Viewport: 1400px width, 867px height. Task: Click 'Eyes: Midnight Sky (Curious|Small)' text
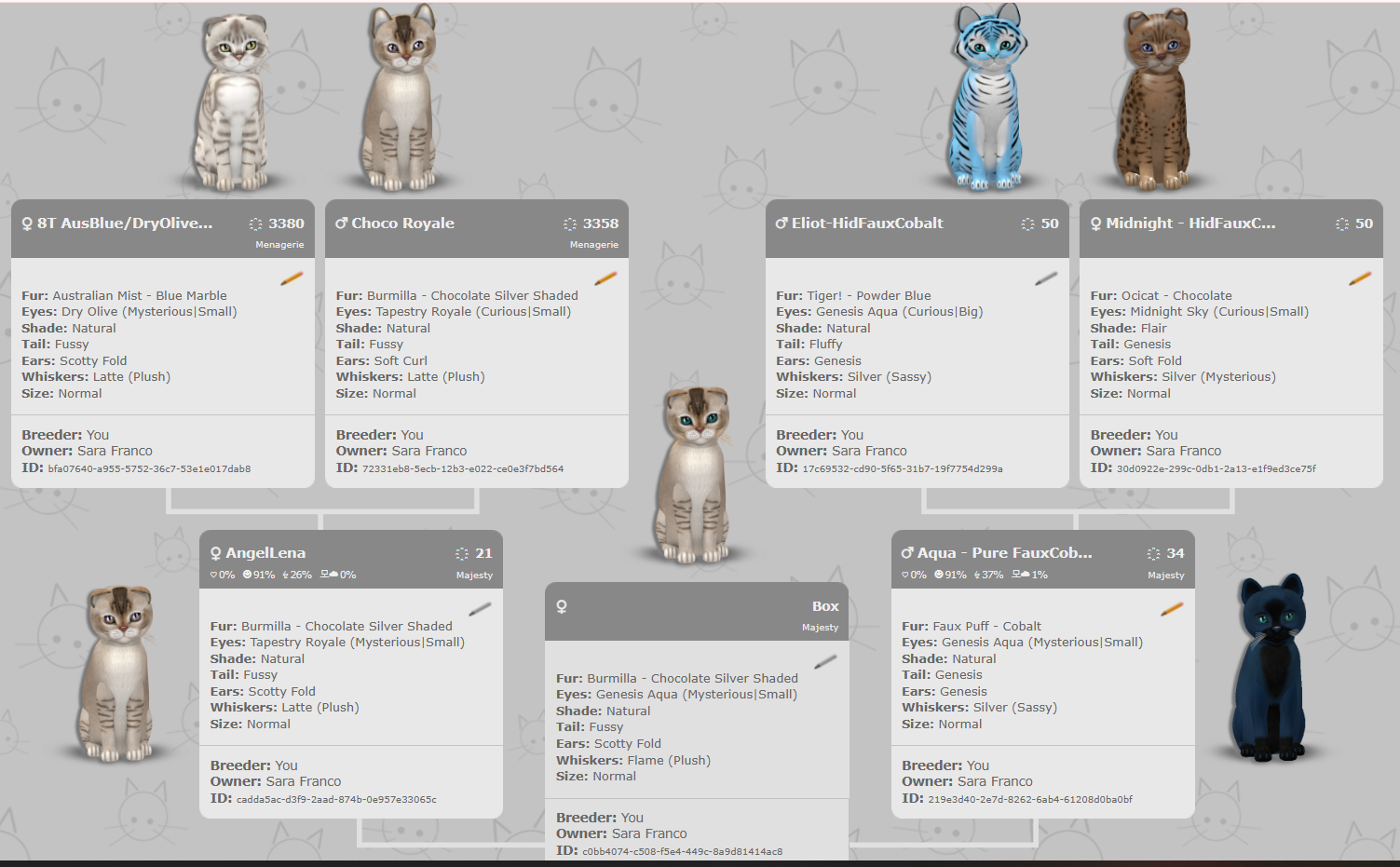1199,312
